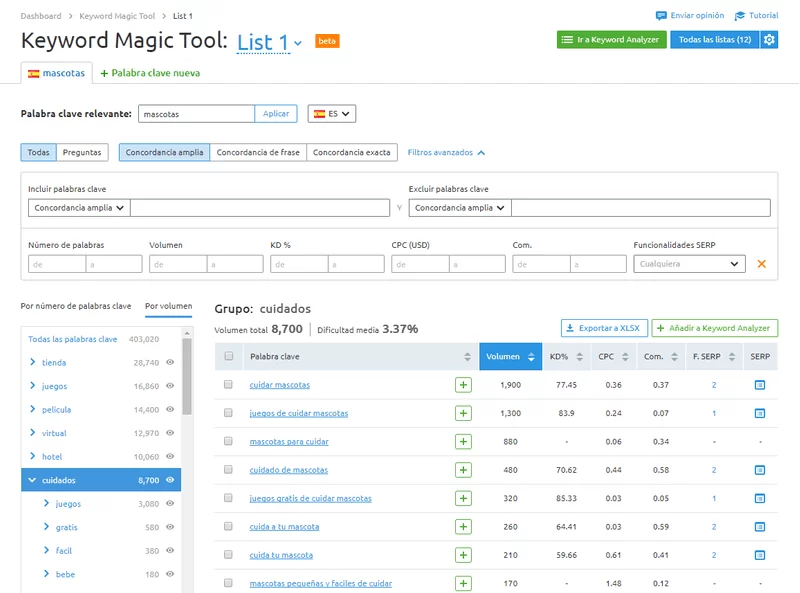Screen dimensions: 800x593
Task: Select Concordancia exacta match type
Action: pos(352,152)
